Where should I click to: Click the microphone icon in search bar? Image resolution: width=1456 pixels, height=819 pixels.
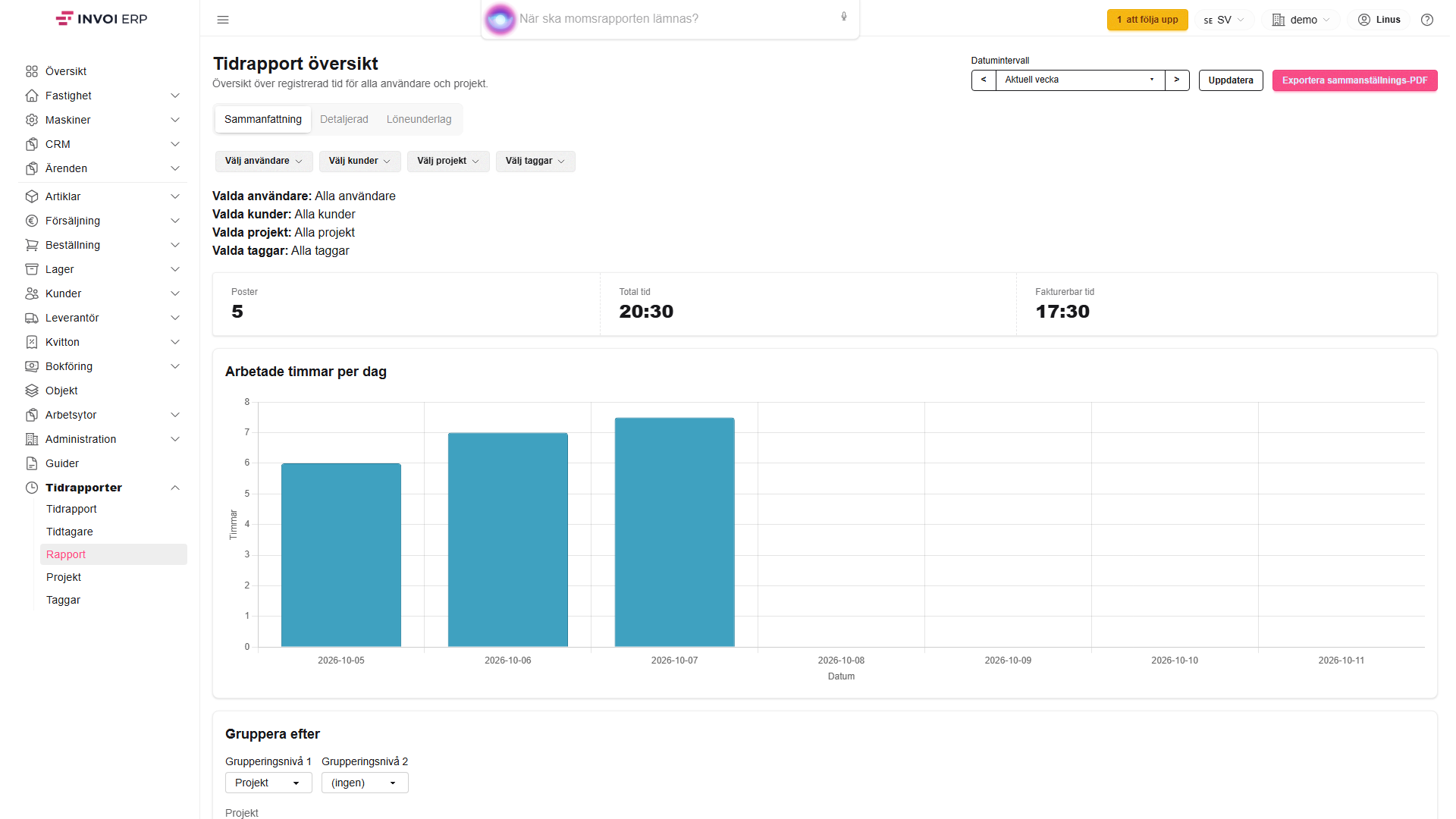tap(844, 17)
